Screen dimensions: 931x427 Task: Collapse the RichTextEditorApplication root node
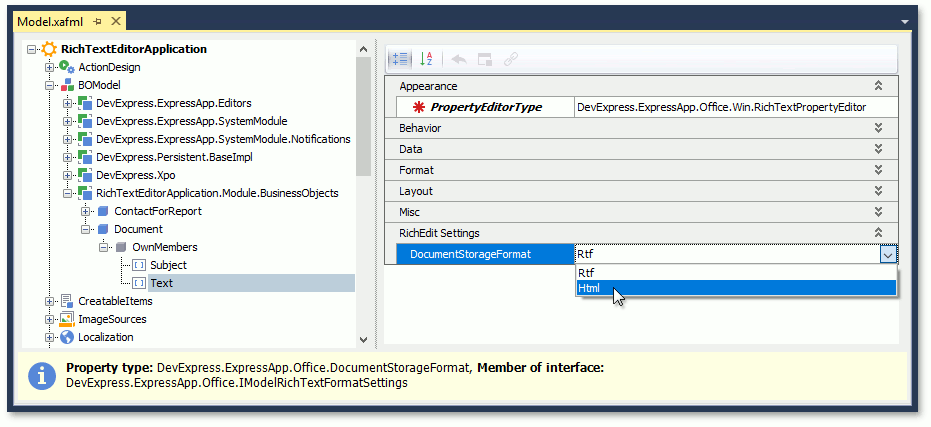tap(32, 49)
